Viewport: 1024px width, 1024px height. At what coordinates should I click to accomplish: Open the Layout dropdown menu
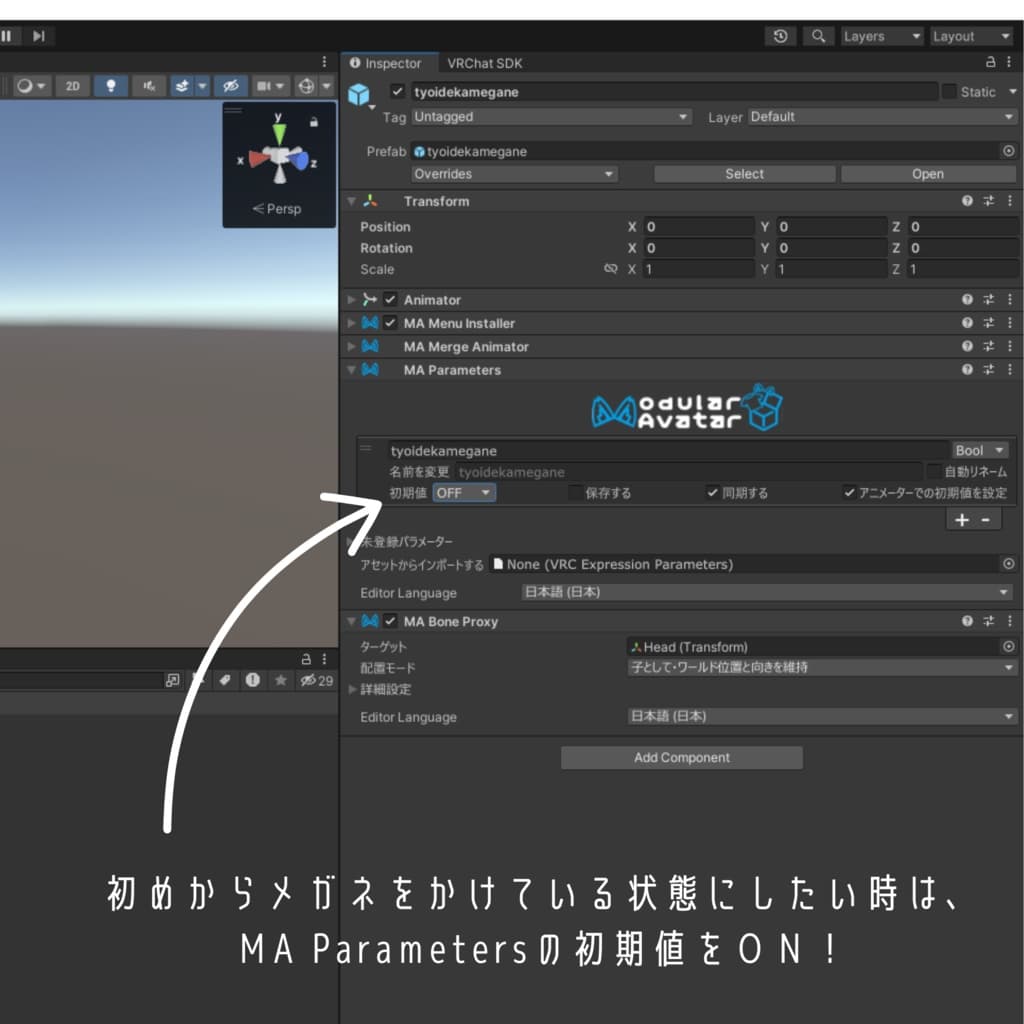pos(969,35)
